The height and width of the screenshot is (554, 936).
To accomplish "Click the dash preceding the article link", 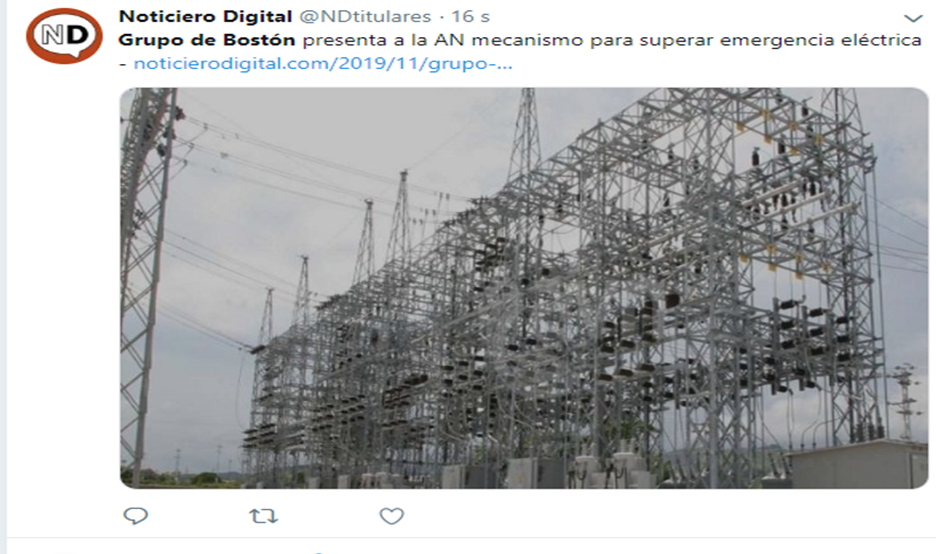I will [122, 64].
